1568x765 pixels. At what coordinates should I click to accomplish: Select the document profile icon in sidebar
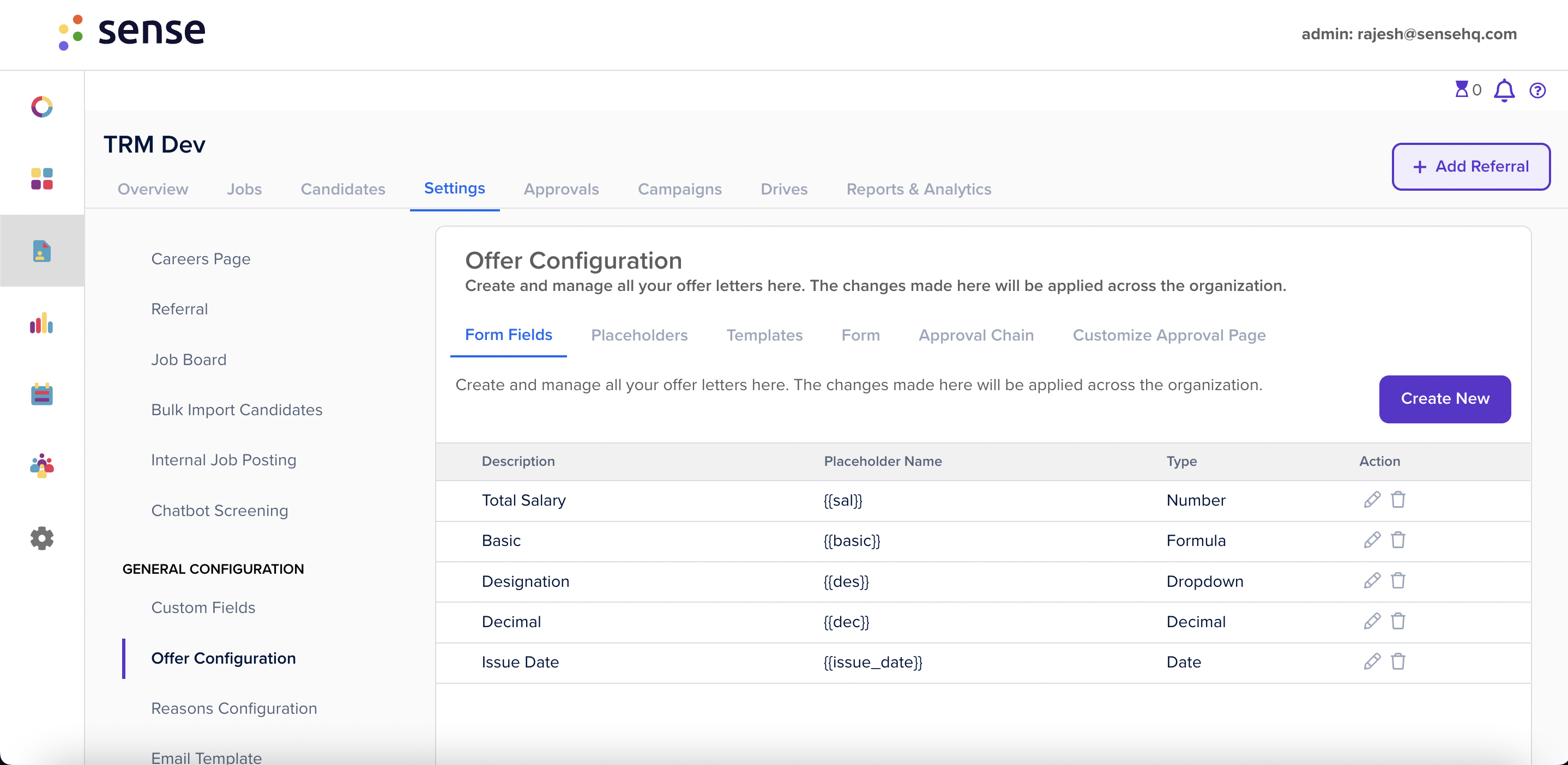(42, 251)
